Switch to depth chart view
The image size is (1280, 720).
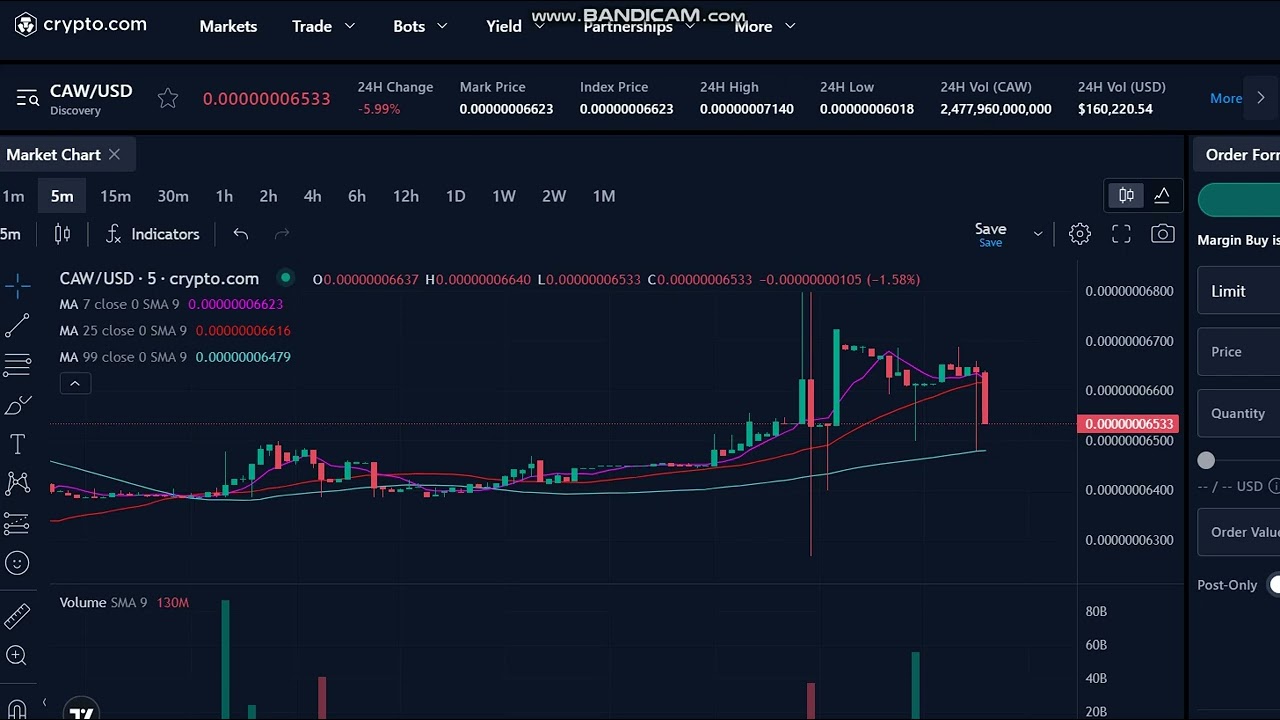tap(1162, 195)
